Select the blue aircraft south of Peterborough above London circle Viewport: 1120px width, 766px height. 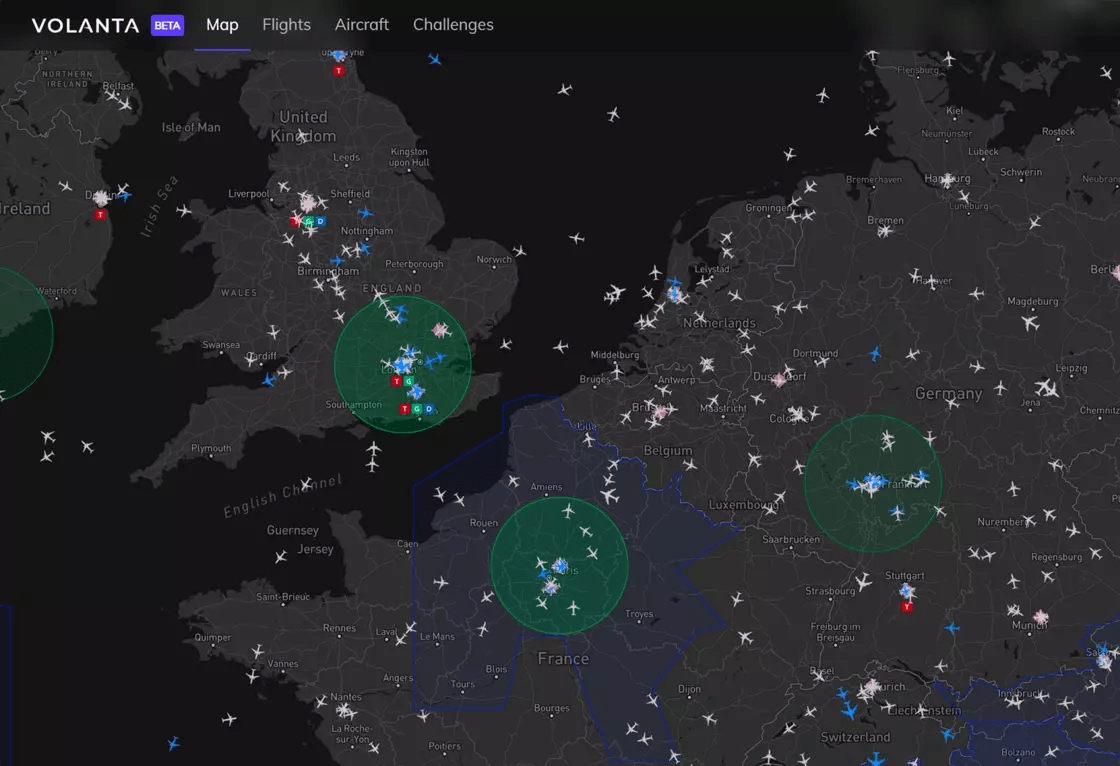tap(400, 312)
